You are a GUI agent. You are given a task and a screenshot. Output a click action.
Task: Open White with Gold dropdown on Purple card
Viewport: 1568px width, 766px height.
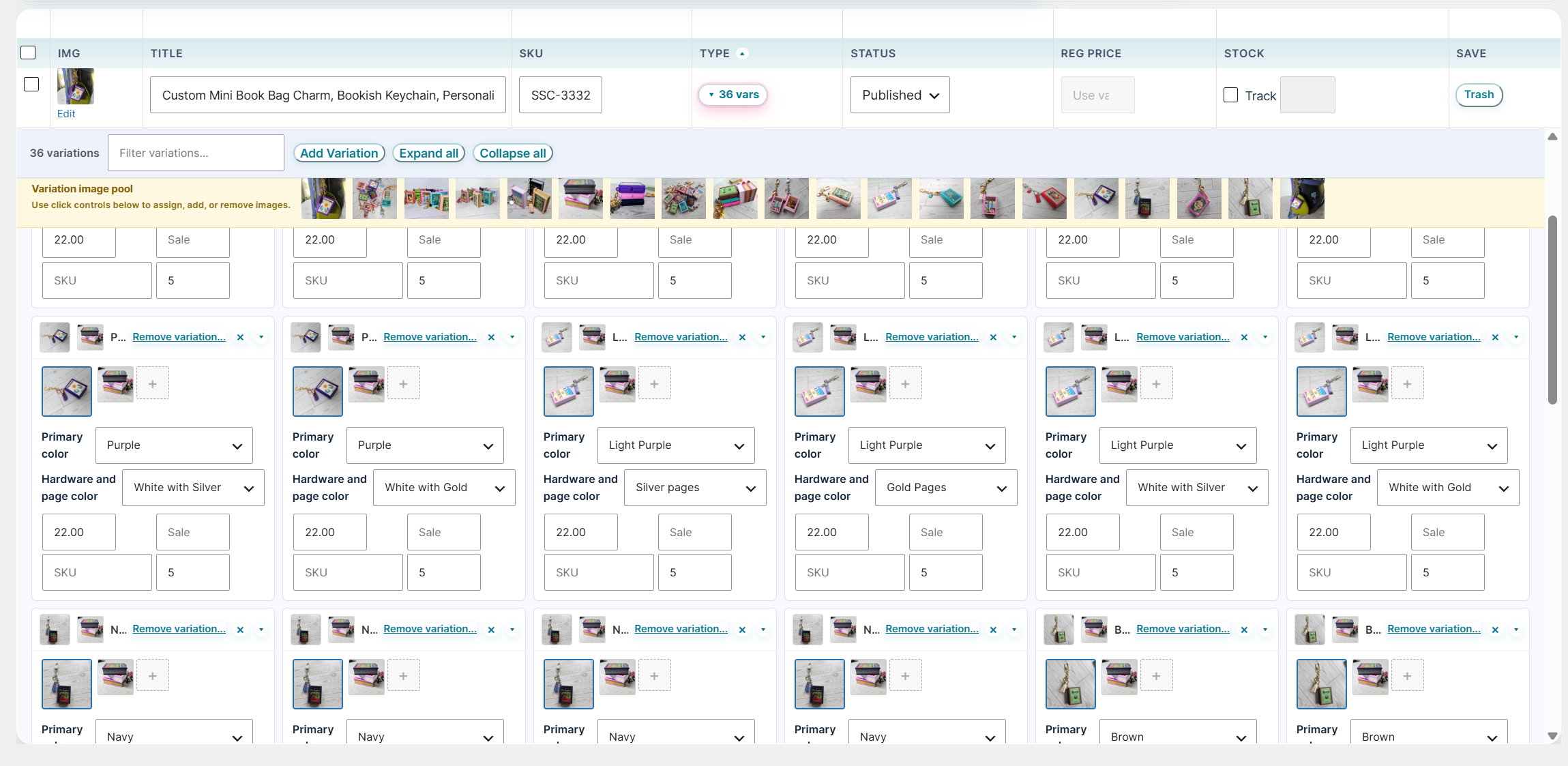point(444,488)
